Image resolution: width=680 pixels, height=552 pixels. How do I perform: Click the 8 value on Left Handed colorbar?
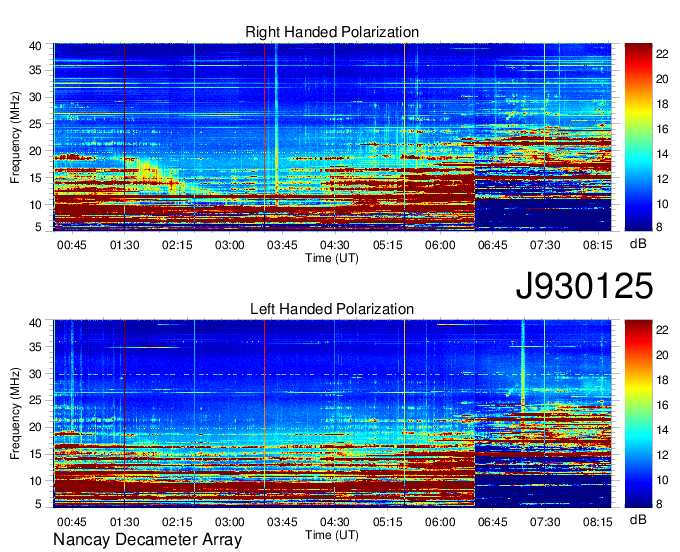click(x=659, y=504)
